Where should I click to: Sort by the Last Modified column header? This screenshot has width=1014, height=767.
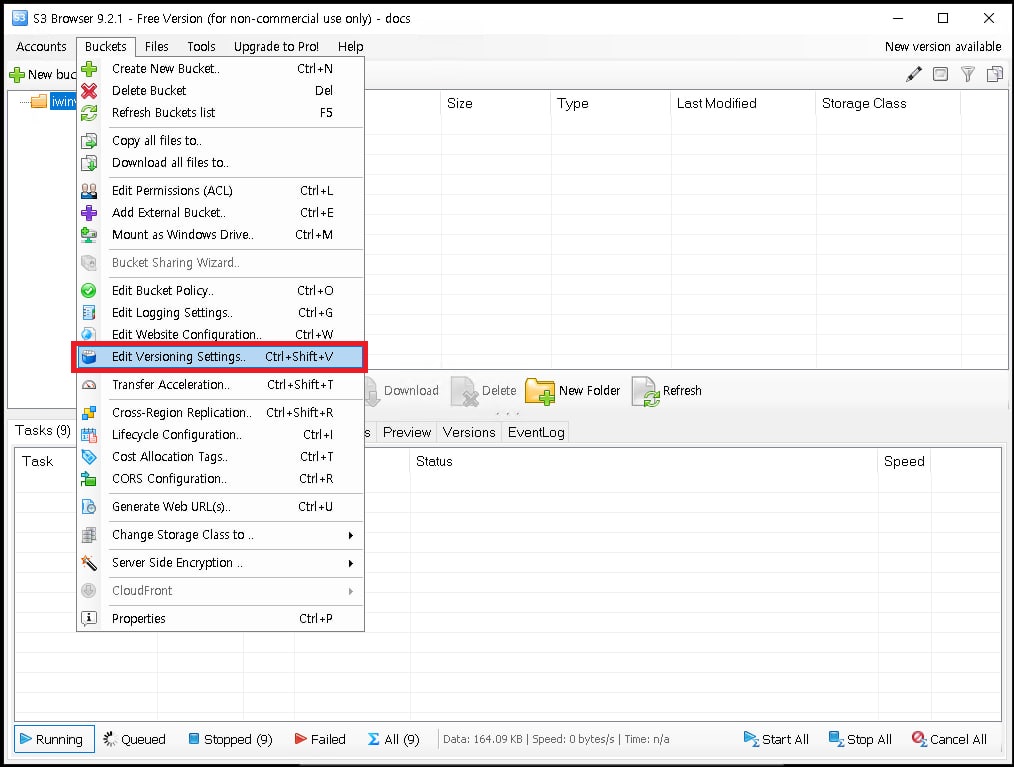coord(744,103)
